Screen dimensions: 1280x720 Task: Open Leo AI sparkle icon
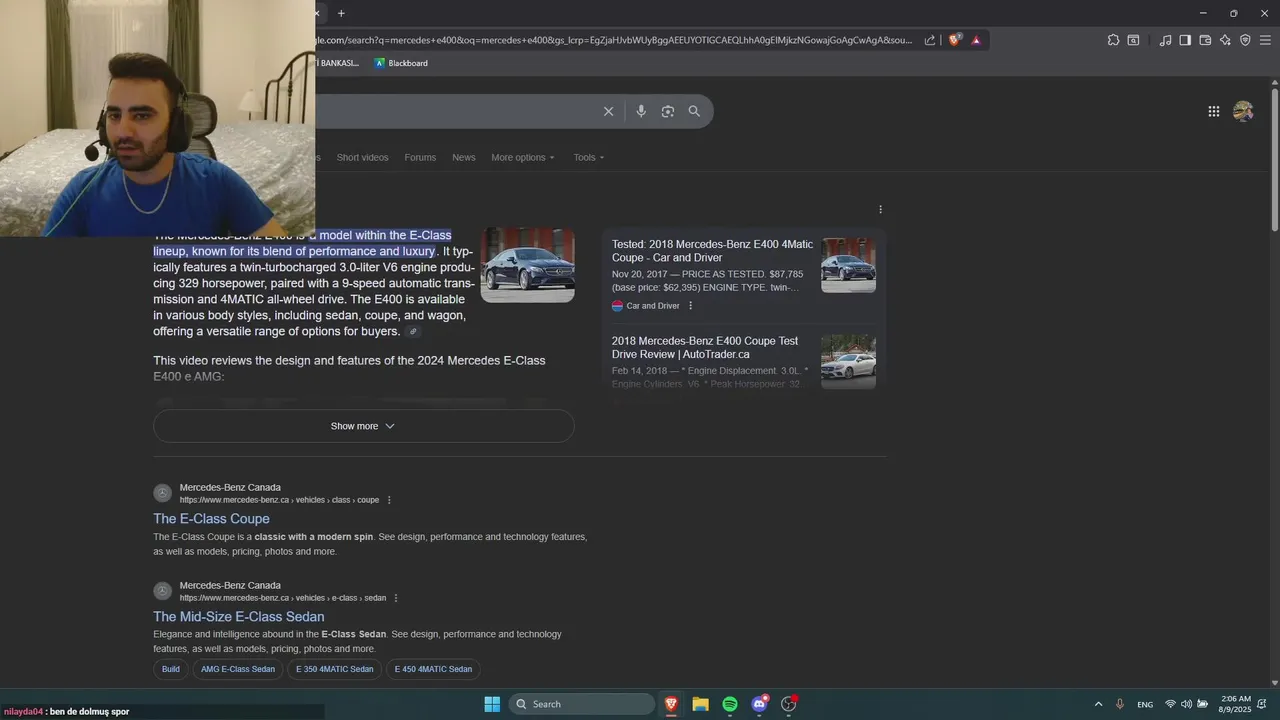(x=1225, y=40)
